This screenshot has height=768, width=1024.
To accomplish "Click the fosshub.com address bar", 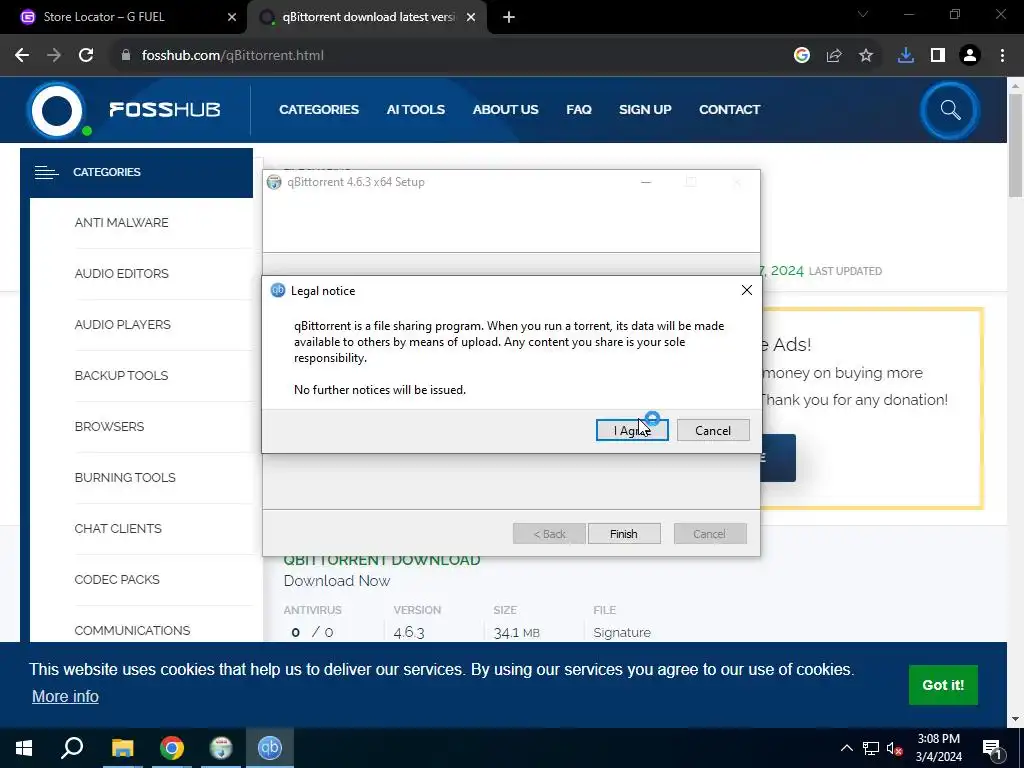I will 451,56.
